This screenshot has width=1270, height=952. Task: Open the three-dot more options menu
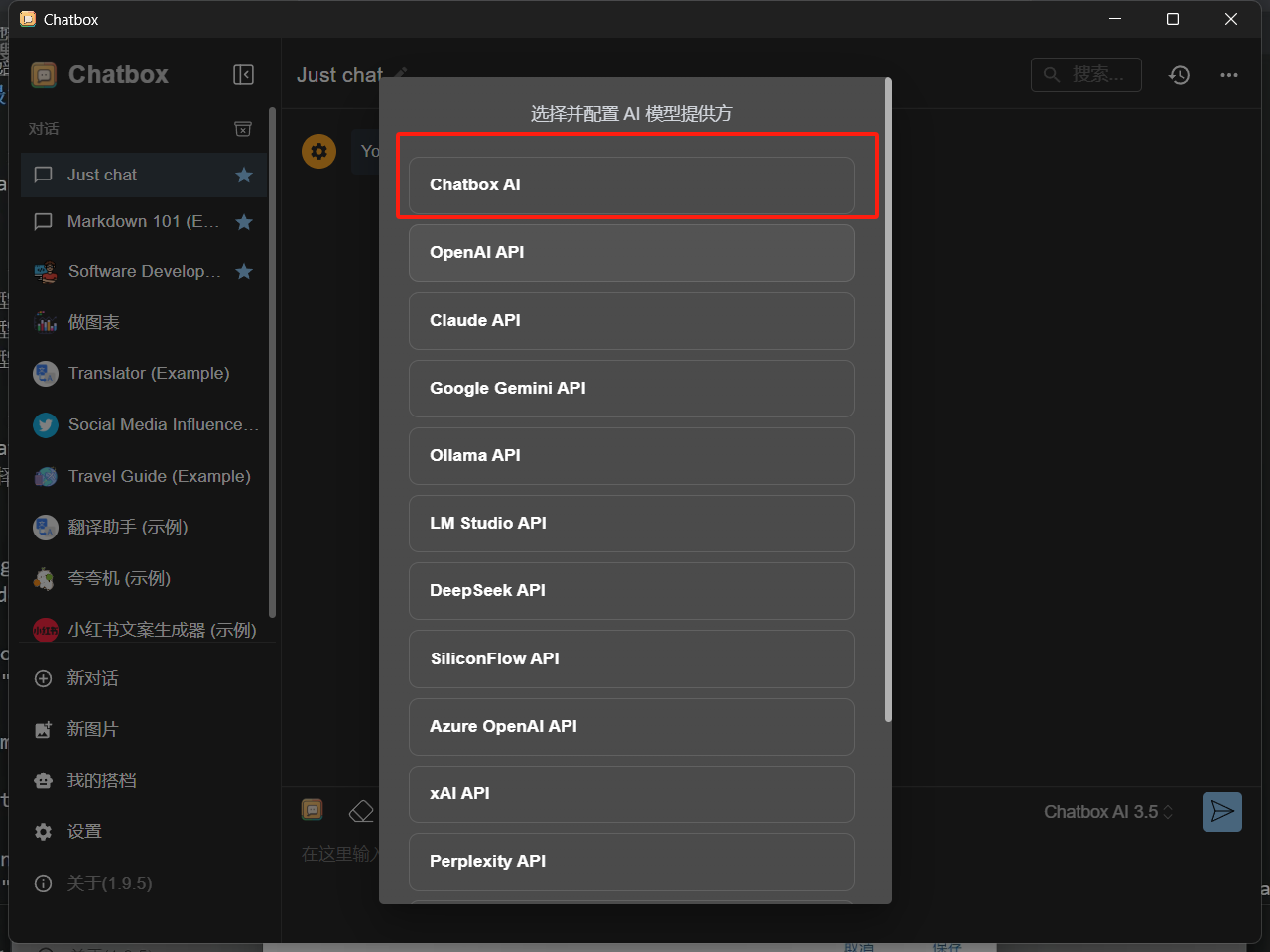tap(1229, 75)
